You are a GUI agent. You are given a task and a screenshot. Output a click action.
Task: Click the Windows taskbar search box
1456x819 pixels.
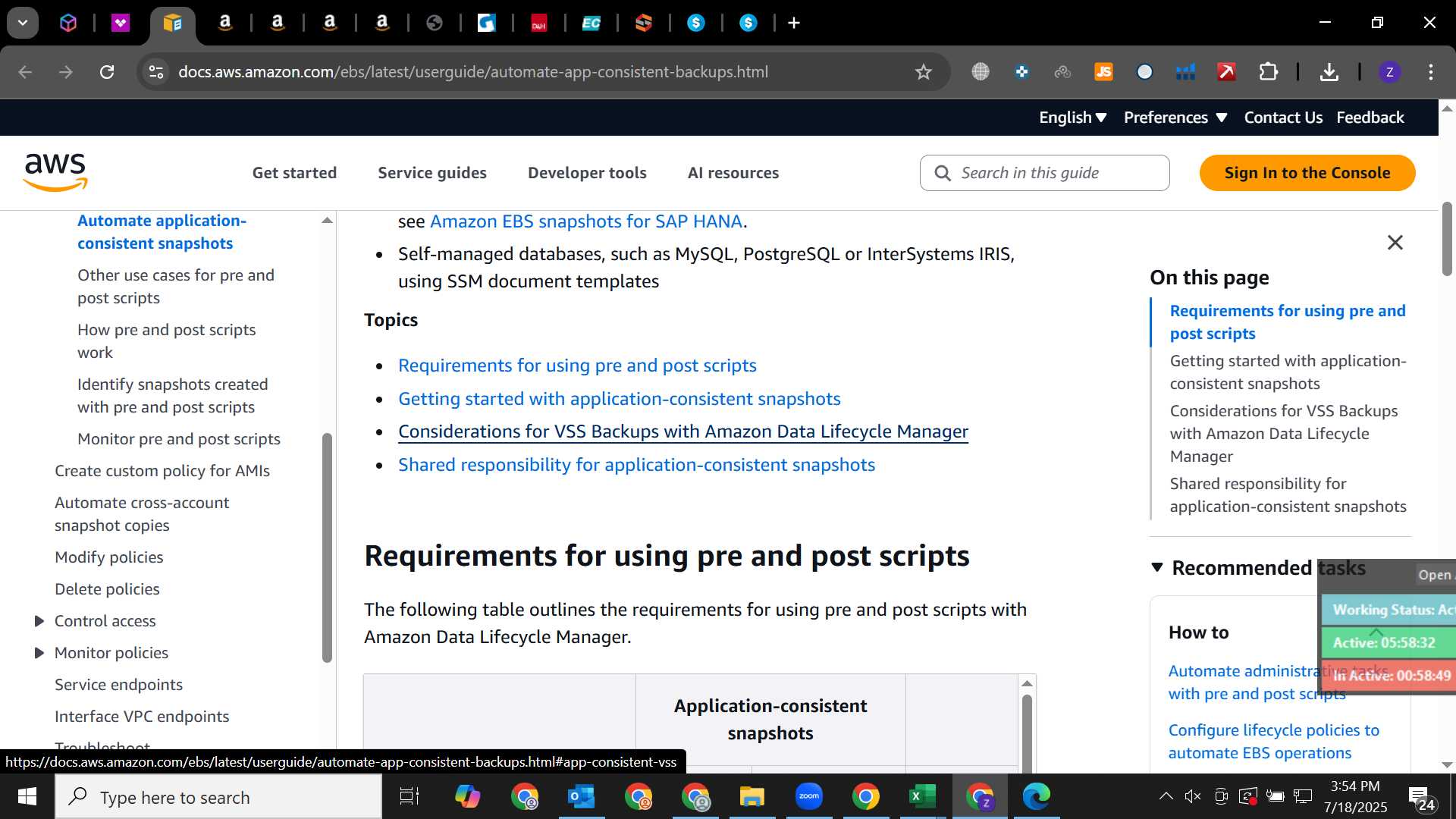coord(218,797)
